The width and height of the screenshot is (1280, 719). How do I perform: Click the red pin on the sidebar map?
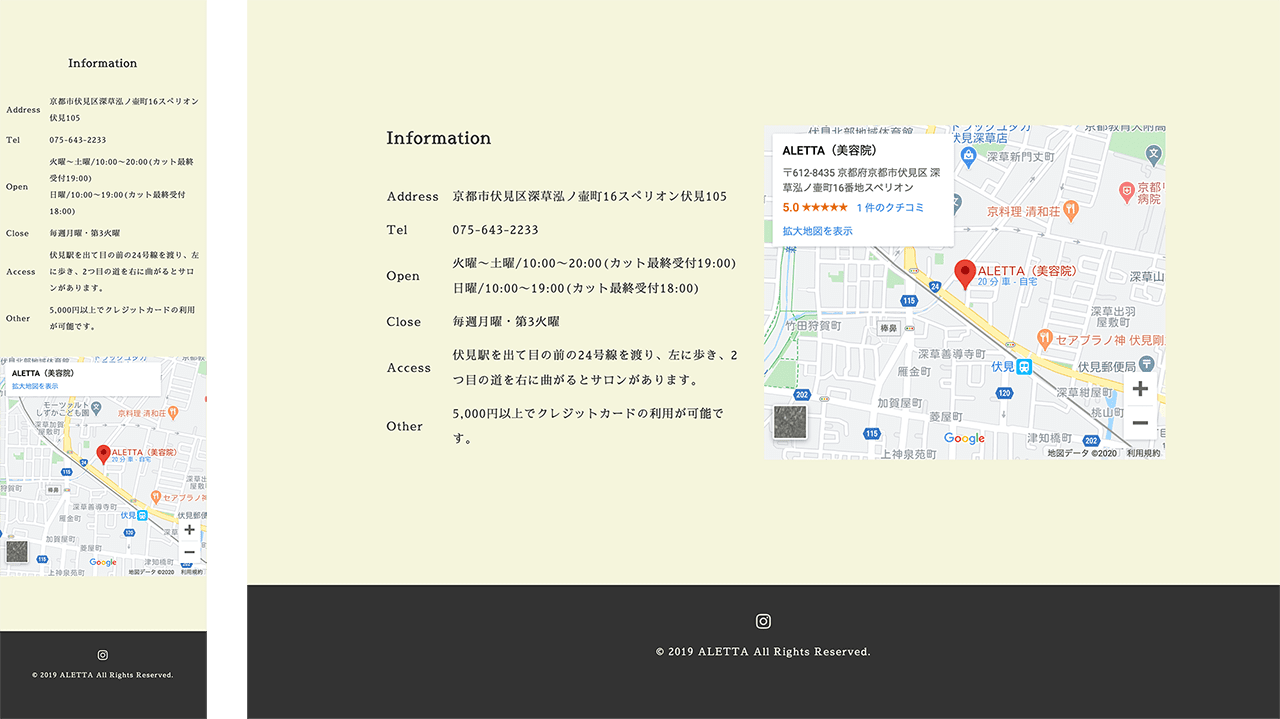coord(105,453)
